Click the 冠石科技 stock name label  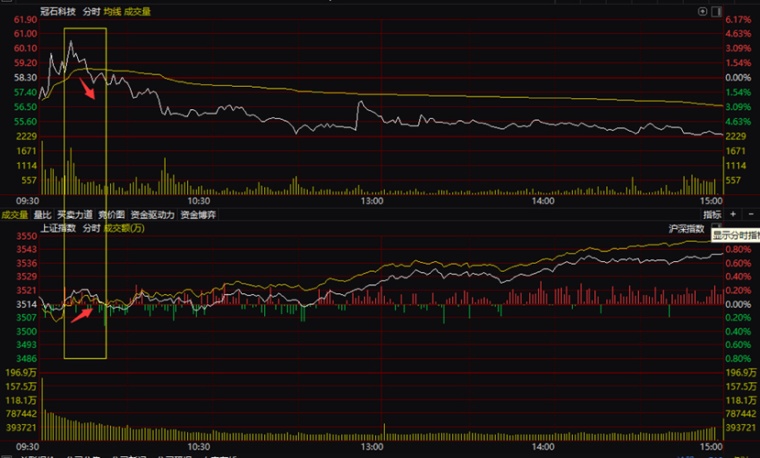click(x=58, y=11)
